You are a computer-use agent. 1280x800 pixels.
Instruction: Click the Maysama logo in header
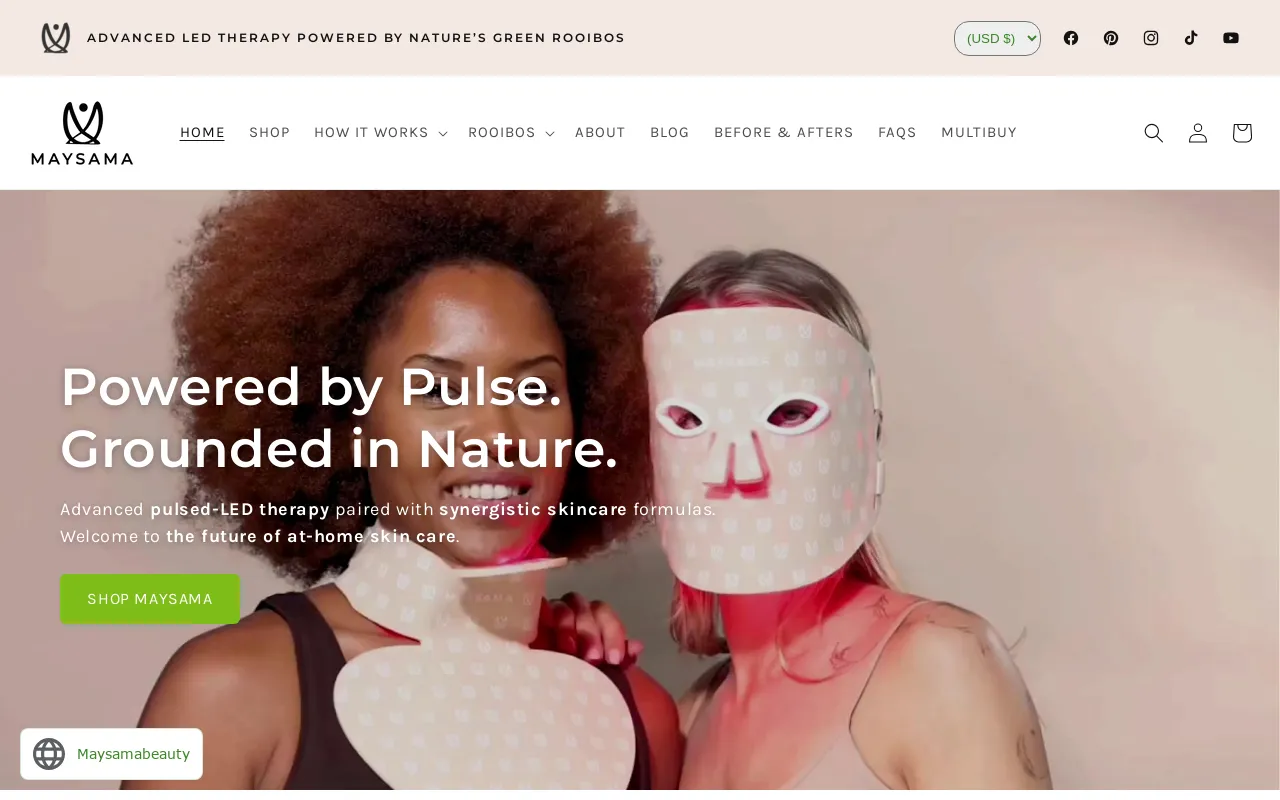tap(82, 133)
